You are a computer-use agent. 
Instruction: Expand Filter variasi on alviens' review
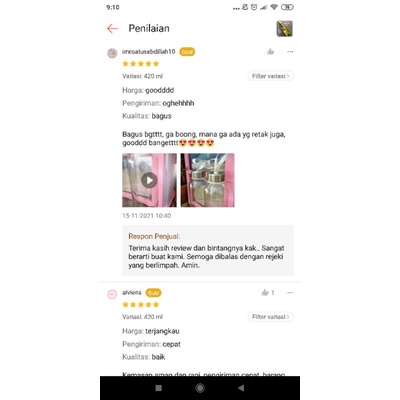coord(270,317)
